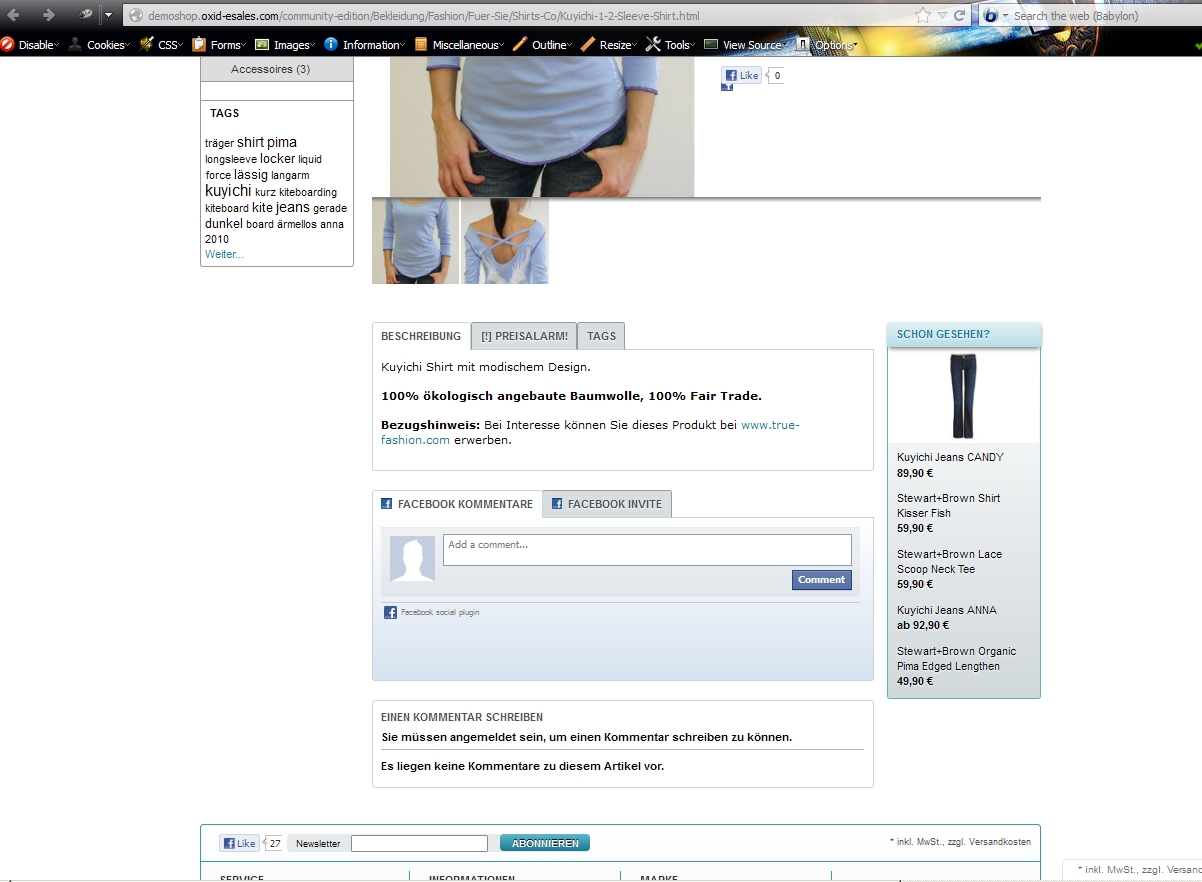This screenshot has height=882, width=1202.
Task: Click the Kuyichi Jeans CANDY thumbnail
Action: coord(963,396)
